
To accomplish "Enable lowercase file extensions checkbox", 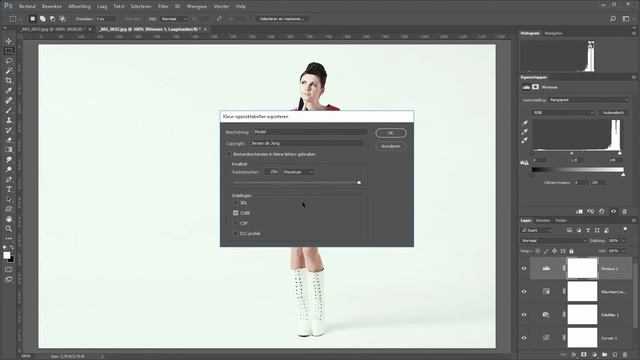I will coord(229,154).
